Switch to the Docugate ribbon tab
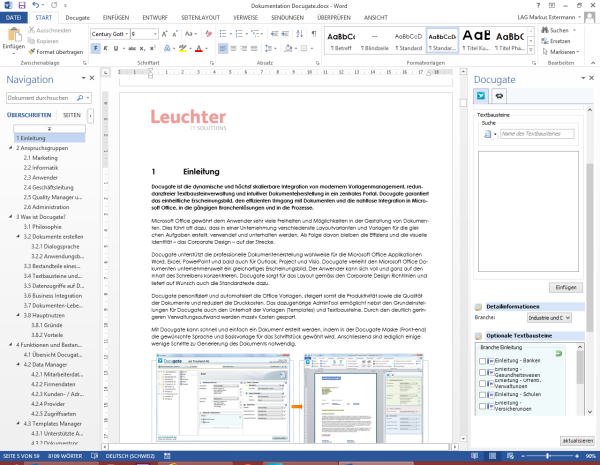The width and height of the screenshot is (600, 465). pos(77,18)
